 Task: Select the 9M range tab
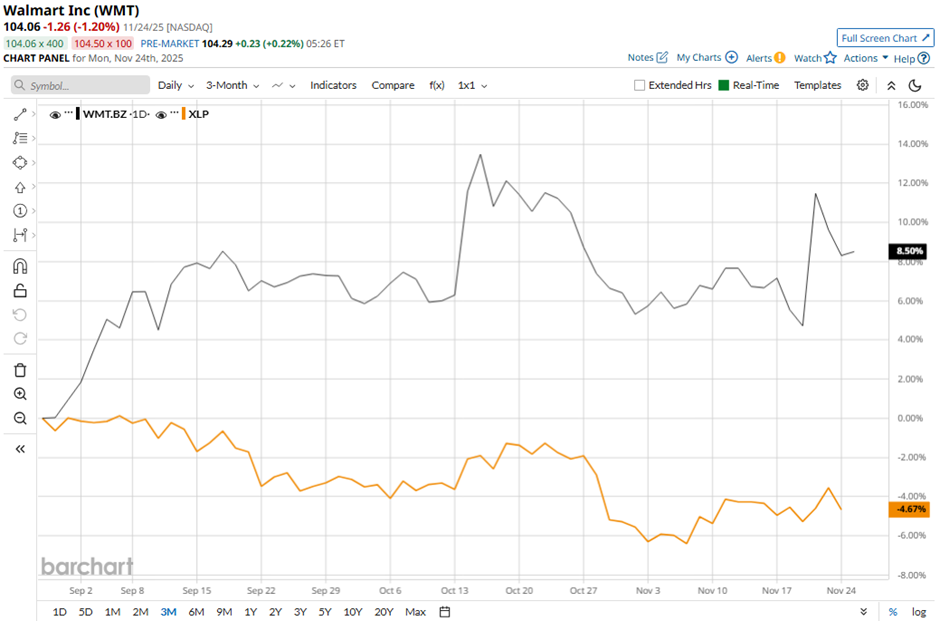[224, 612]
